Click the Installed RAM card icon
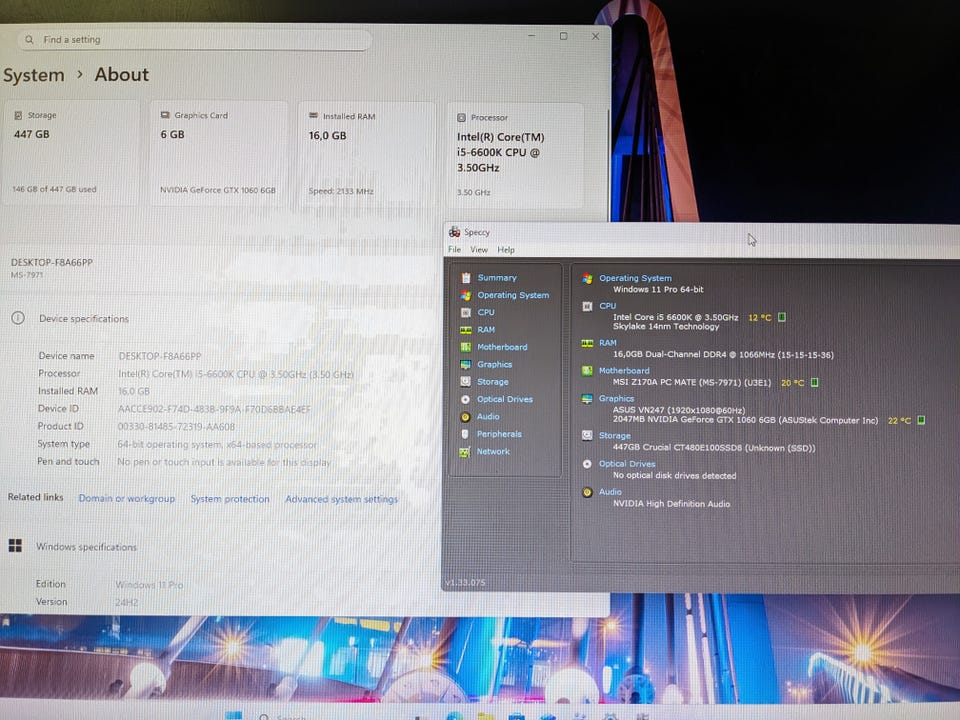Viewport: 960px width, 720px height. [x=313, y=115]
